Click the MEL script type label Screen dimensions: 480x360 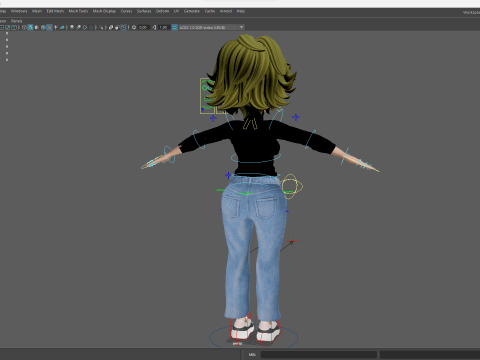(x=252, y=354)
